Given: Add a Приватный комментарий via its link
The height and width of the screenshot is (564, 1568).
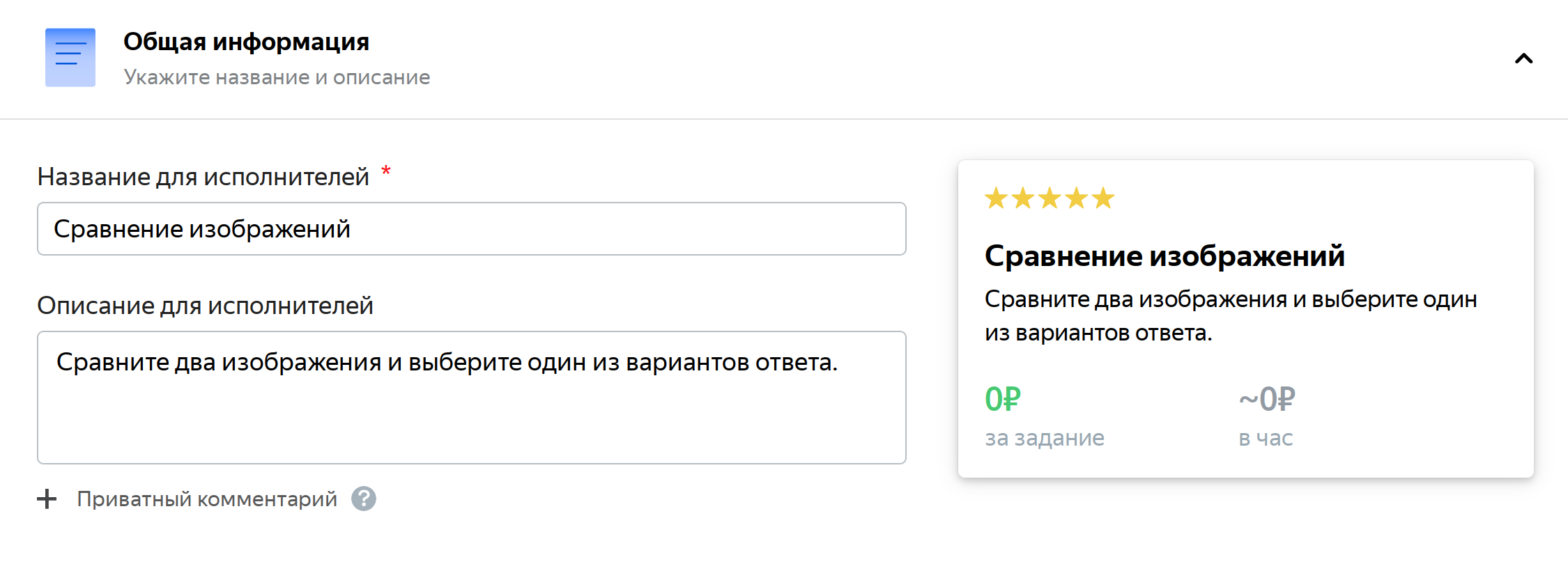Looking at the screenshot, I should pos(207,499).
